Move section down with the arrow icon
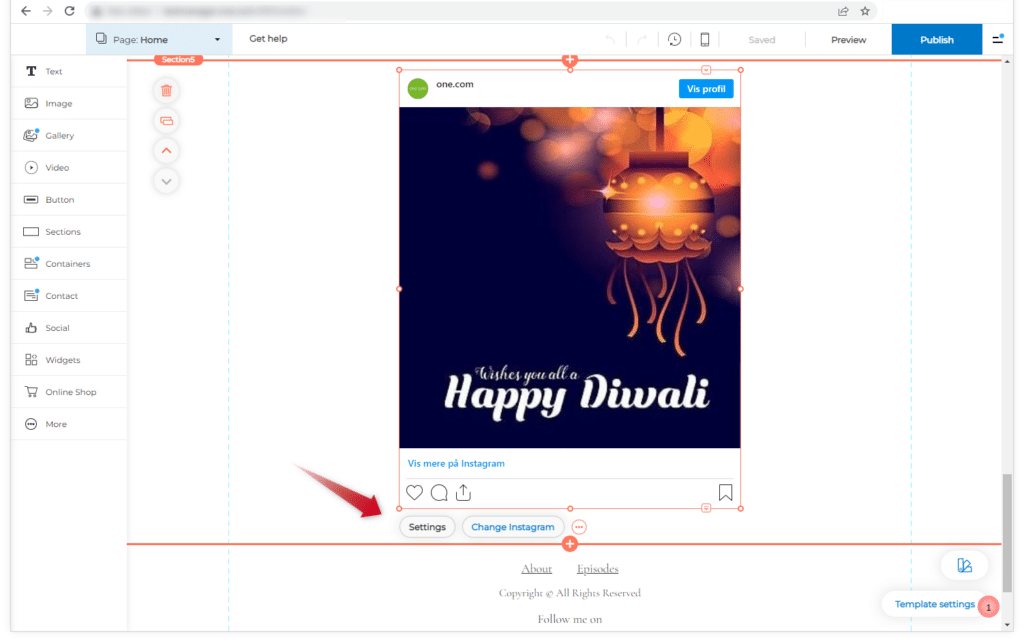The height and width of the screenshot is (642, 1024). click(166, 181)
